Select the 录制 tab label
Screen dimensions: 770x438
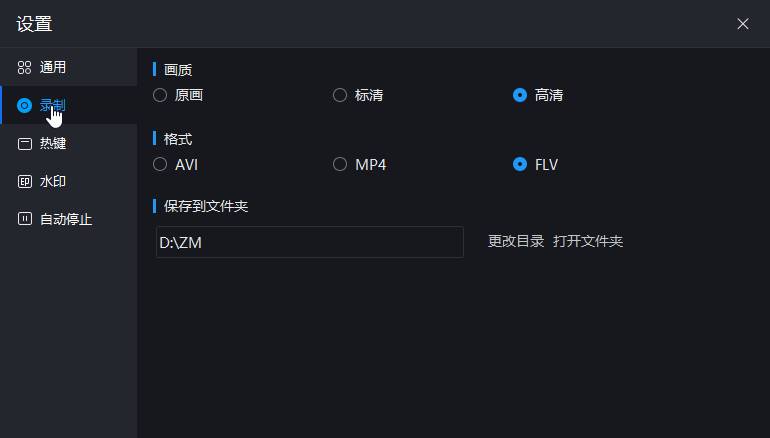tap(53, 105)
